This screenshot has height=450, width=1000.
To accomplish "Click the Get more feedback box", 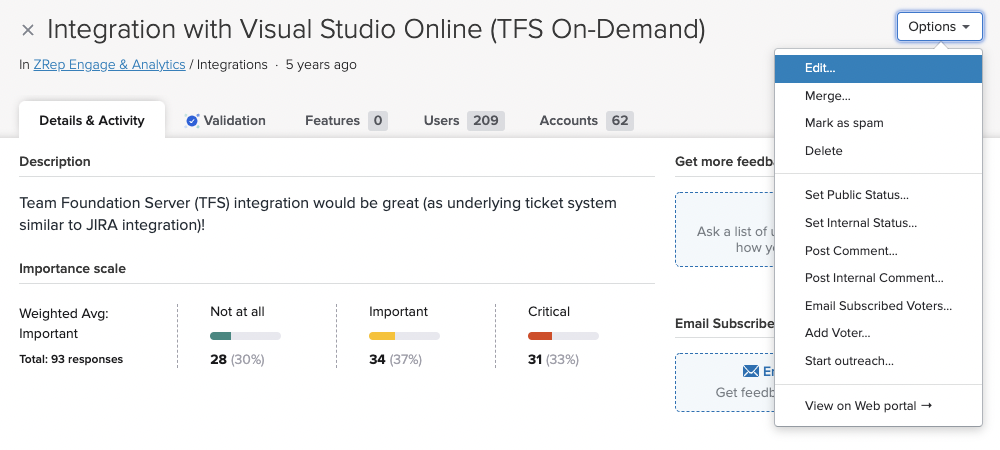I will tap(725, 229).
